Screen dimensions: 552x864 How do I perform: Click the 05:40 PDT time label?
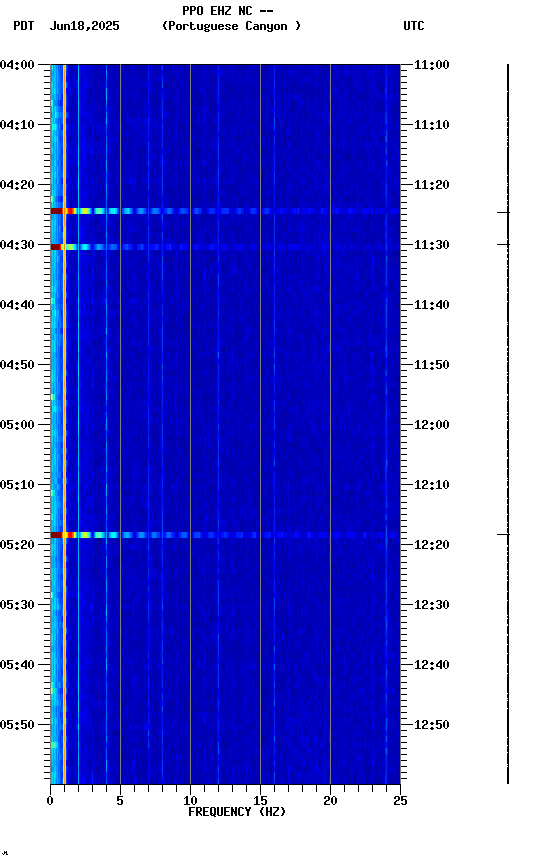(17, 666)
